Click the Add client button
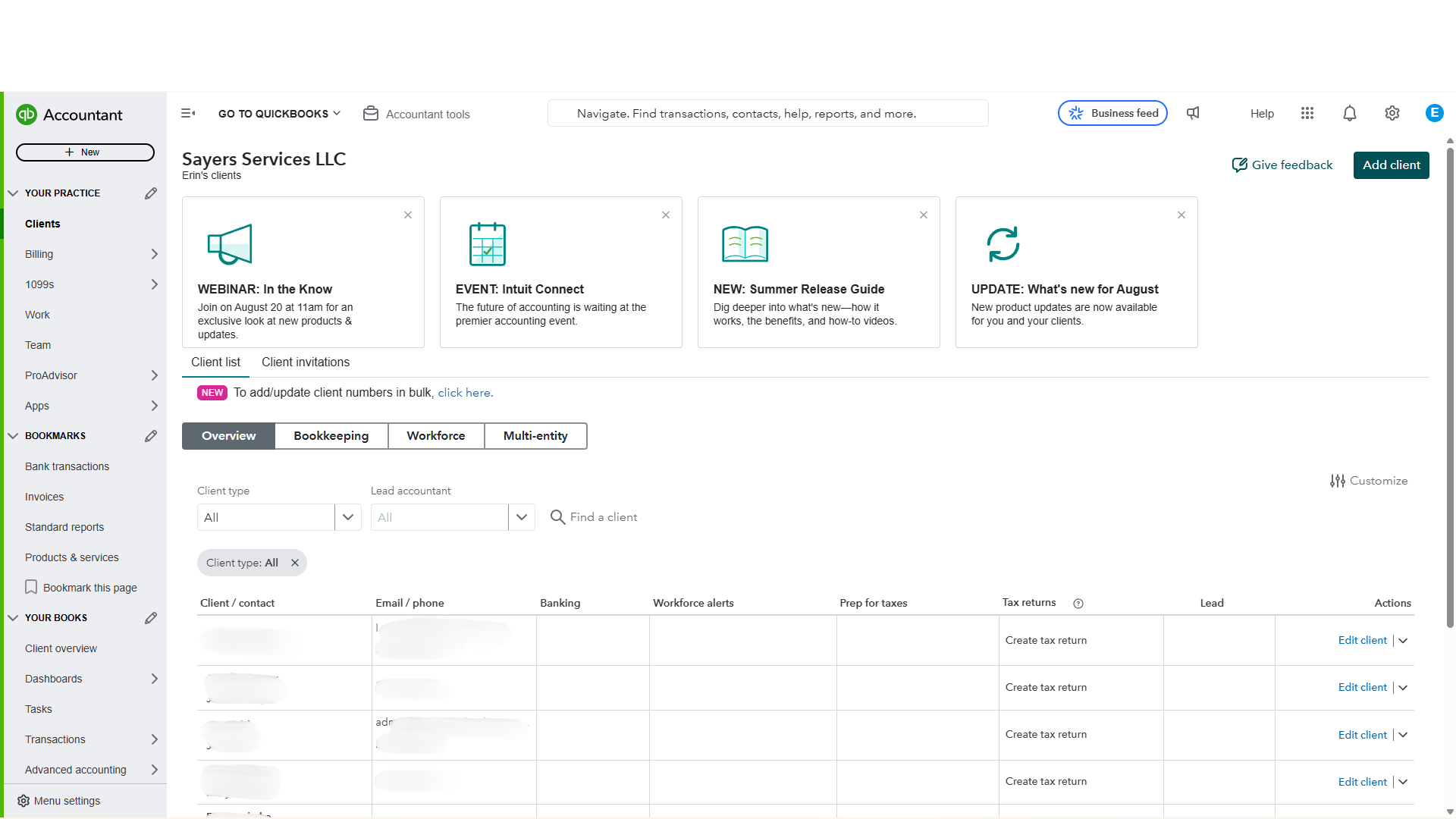Image resolution: width=1456 pixels, height=819 pixels. coord(1392,165)
